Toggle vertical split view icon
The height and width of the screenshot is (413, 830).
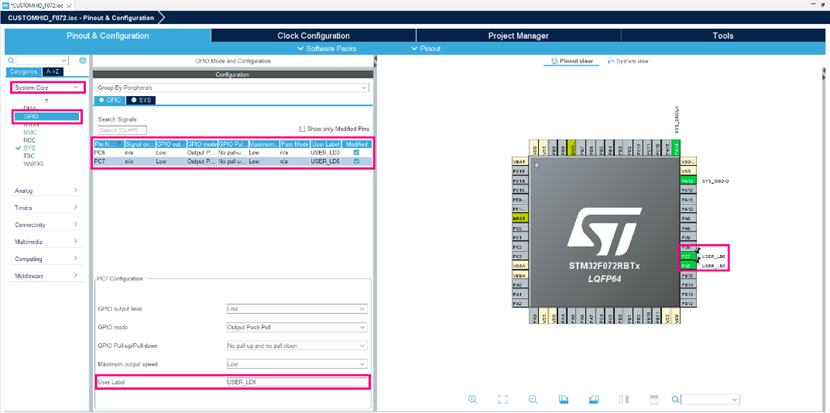coord(624,399)
